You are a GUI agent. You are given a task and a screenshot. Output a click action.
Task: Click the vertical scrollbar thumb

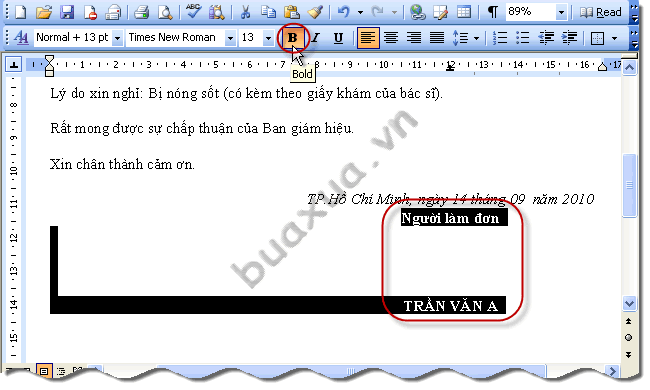(x=629, y=185)
